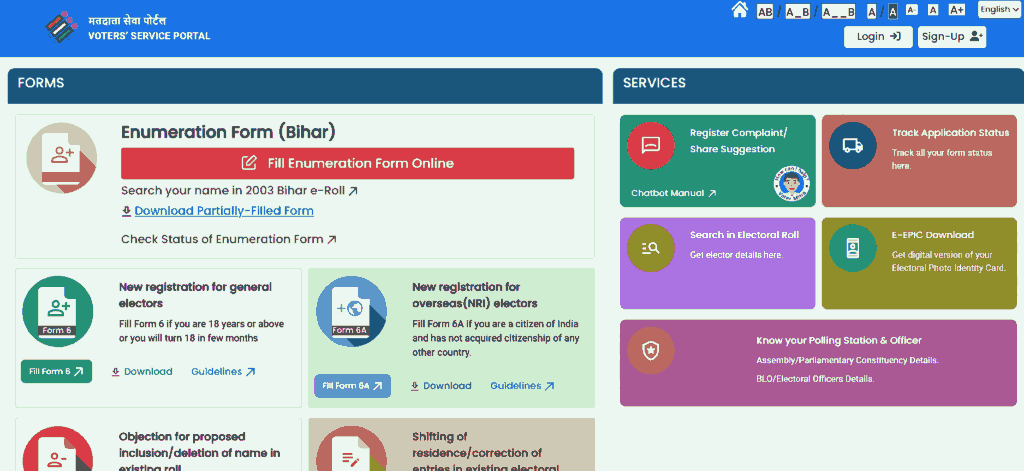Decrease font size with A- button
Image resolution: width=1024 pixels, height=471 pixels.
pyautogui.click(x=912, y=10)
